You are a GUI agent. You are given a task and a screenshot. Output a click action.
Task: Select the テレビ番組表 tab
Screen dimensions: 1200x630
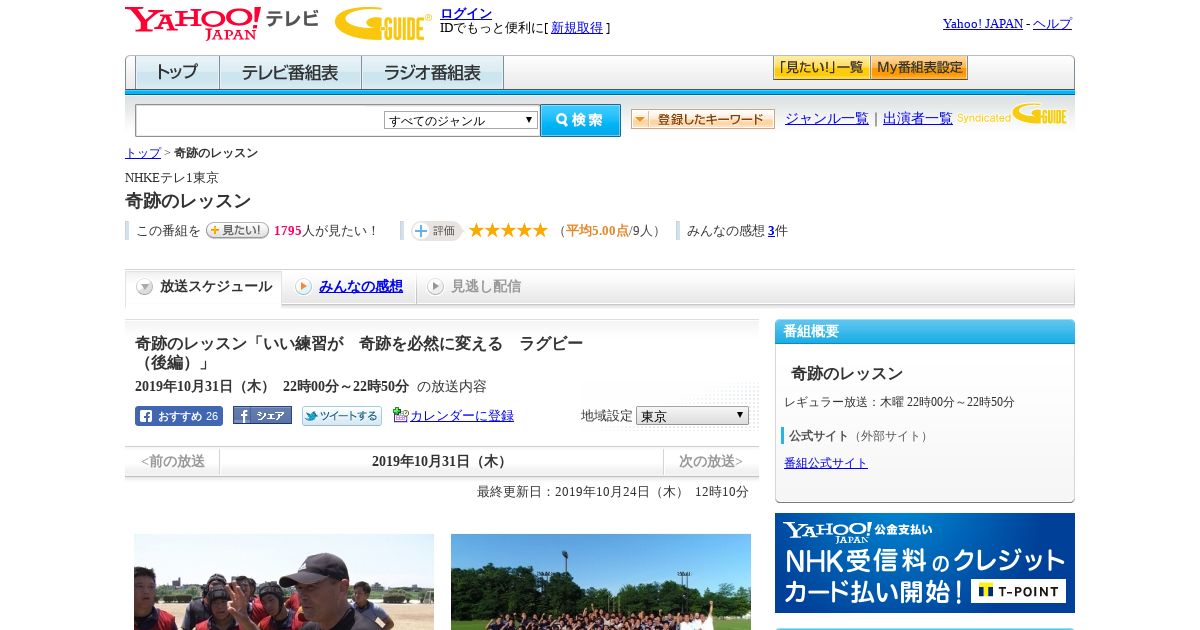point(290,73)
